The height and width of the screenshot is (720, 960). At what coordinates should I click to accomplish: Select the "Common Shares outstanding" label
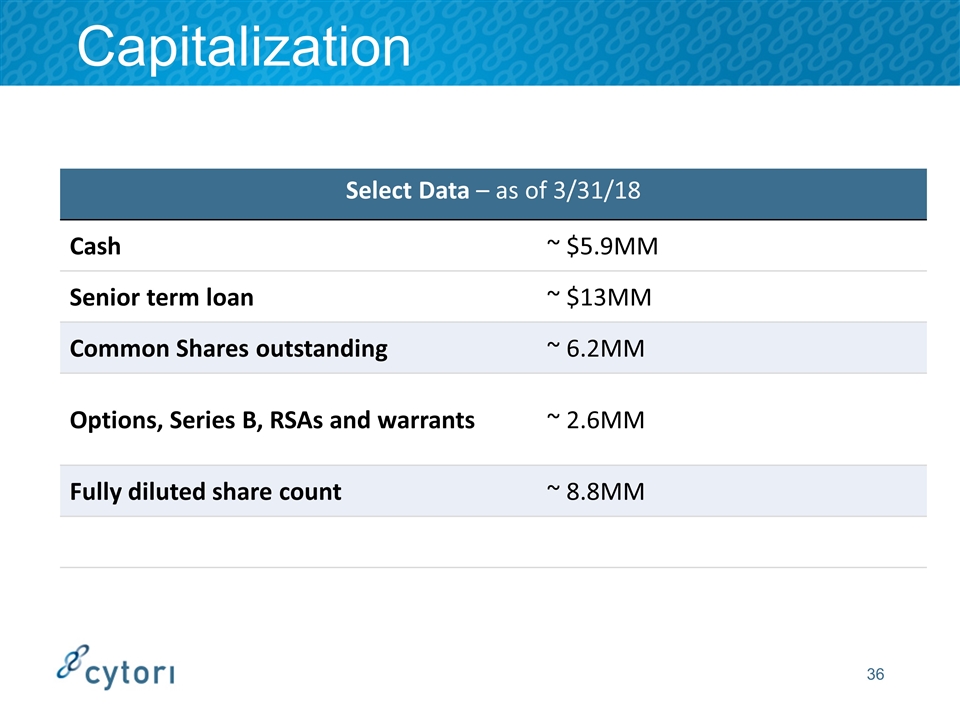228,349
